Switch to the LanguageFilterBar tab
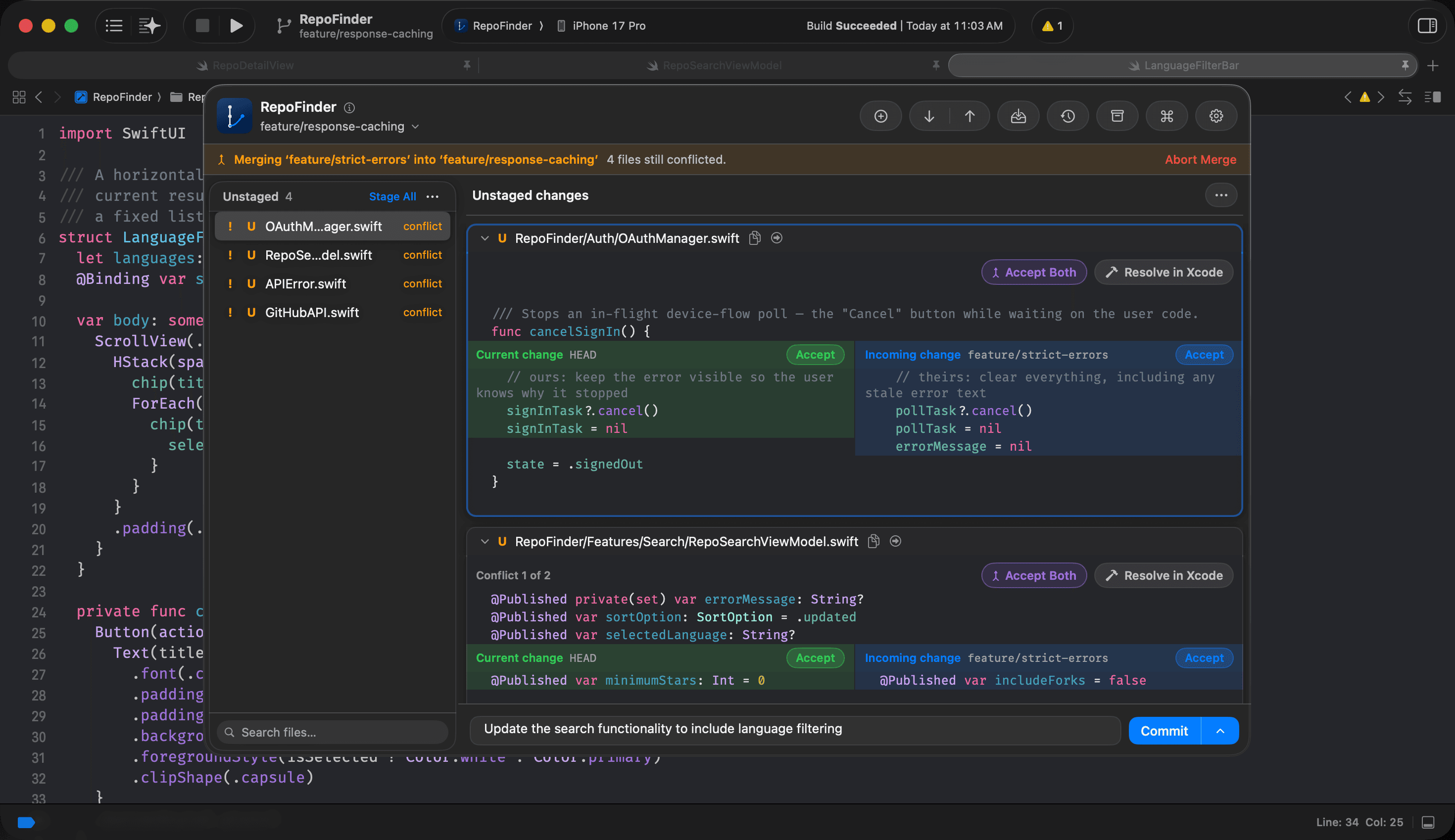This screenshot has width=1455, height=840. point(1183,66)
